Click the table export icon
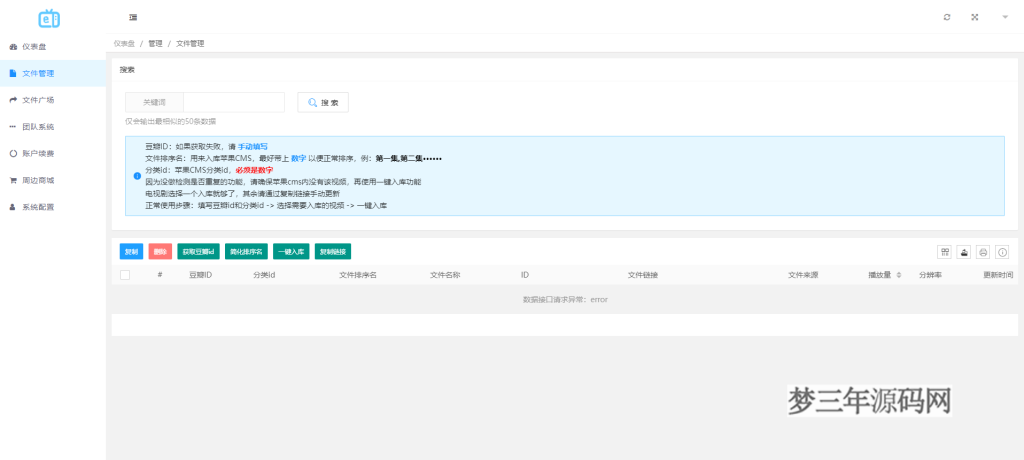The height and width of the screenshot is (460, 1024). (963, 252)
